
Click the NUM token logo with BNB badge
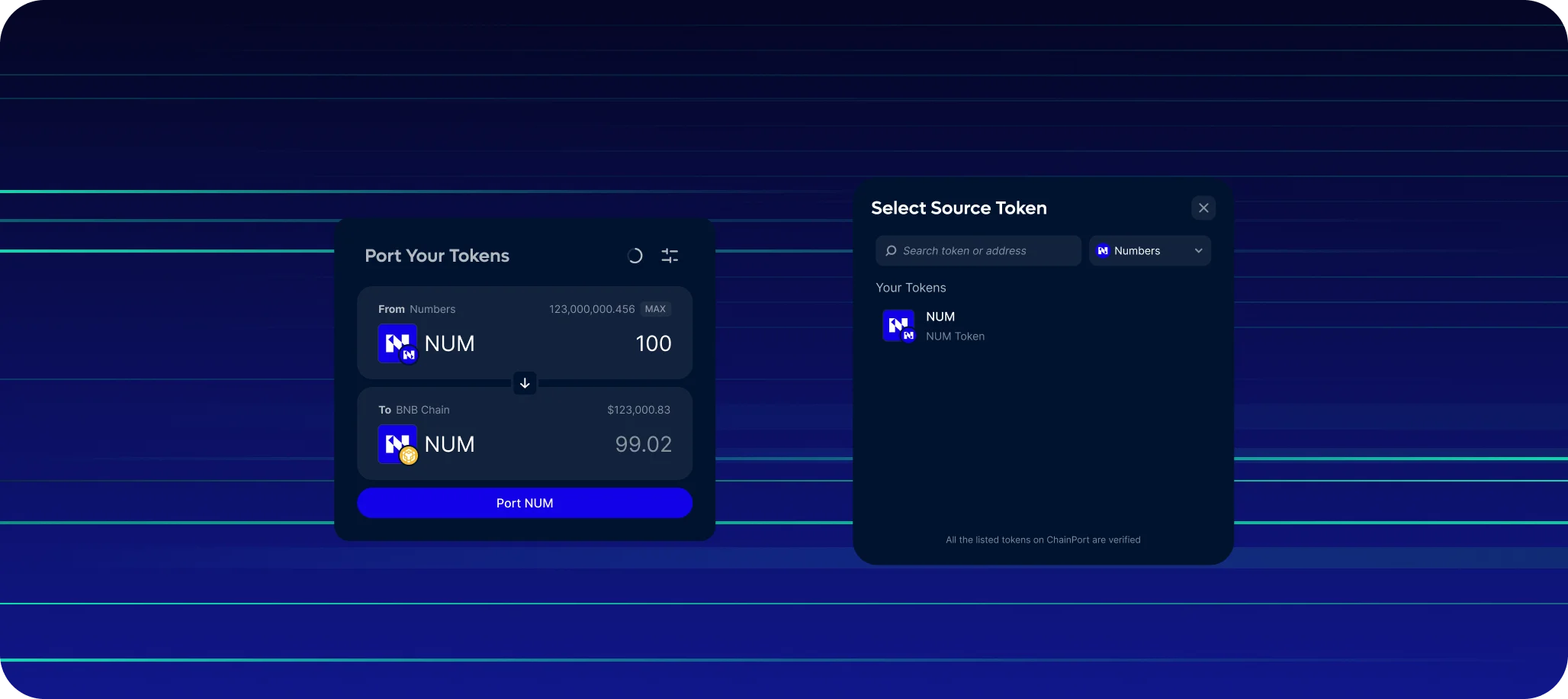coord(398,445)
